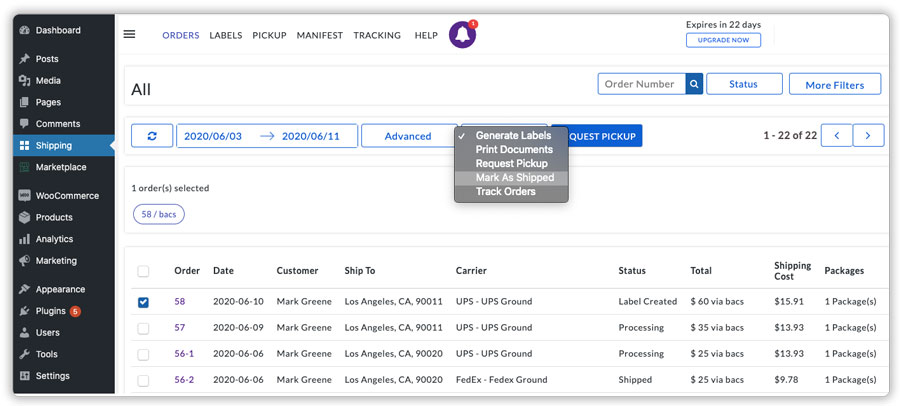This screenshot has width=900, height=406.
Task: Open the Dashboard sidebar icon
Action: click(x=24, y=30)
